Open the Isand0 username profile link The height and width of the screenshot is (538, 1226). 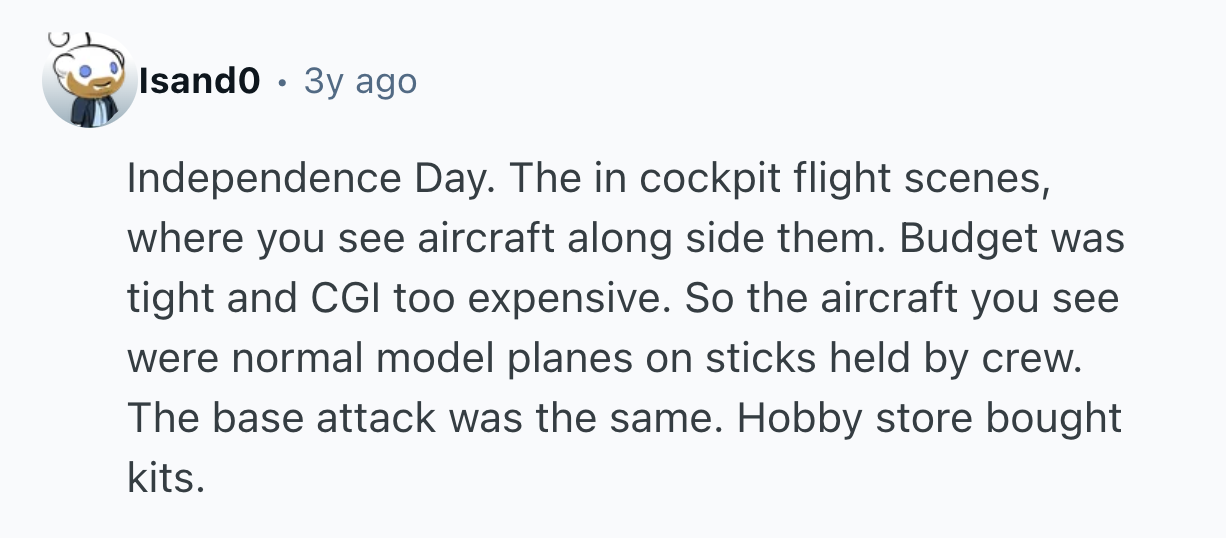point(200,82)
